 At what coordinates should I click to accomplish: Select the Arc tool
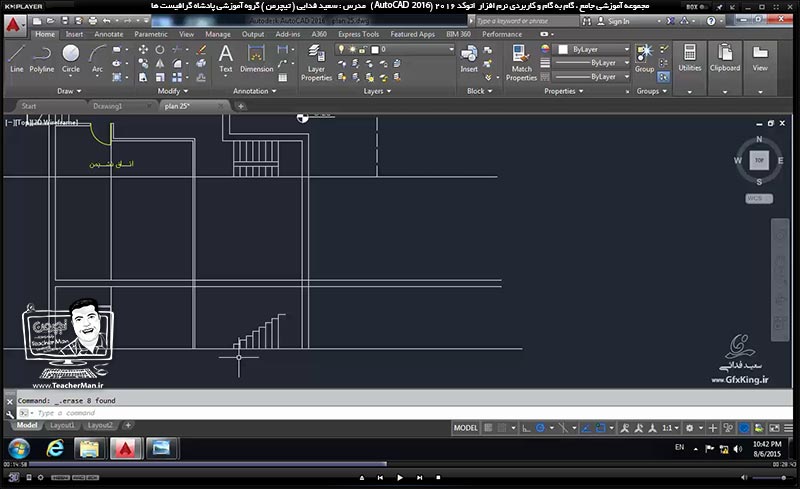point(97,58)
